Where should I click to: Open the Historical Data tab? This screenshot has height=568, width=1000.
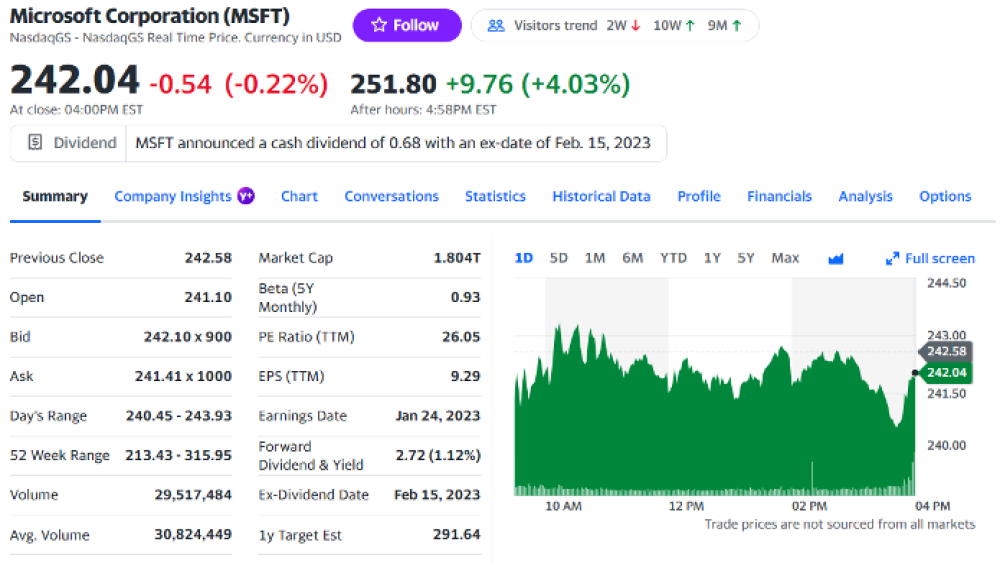pos(601,196)
